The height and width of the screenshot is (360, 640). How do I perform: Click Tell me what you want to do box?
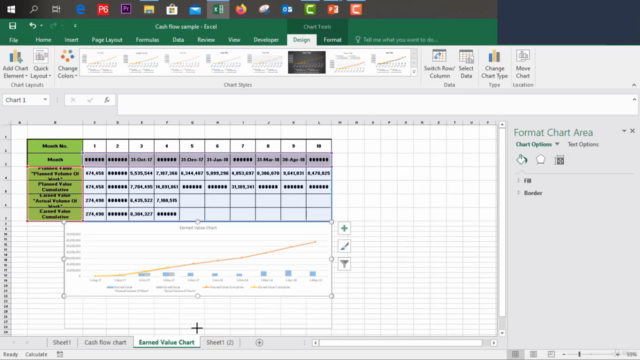tap(400, 40)
